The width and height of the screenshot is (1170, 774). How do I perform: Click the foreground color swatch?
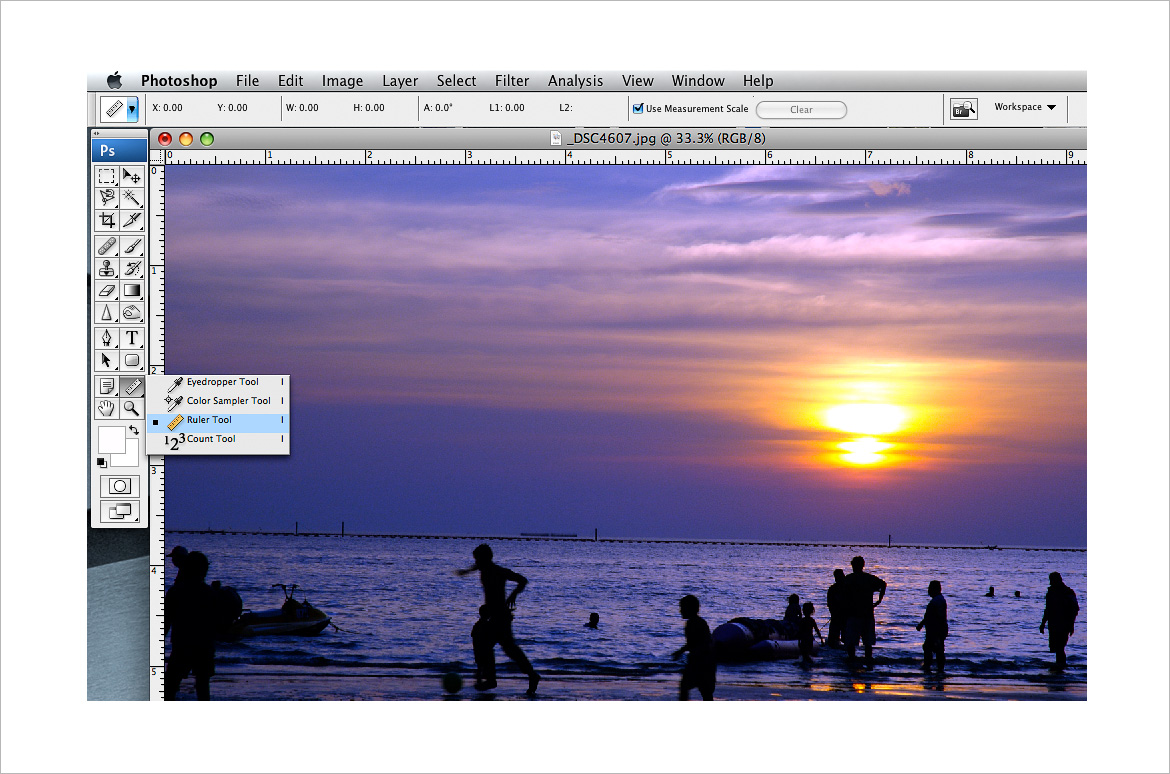109,438
